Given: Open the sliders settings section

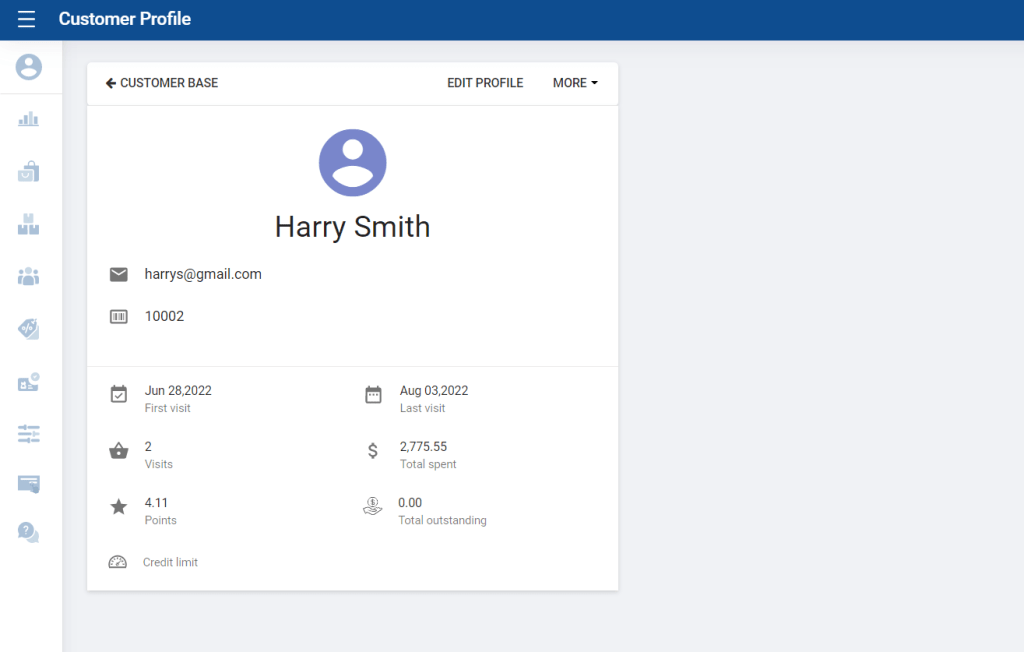Looking at the screenshot, I should point(29,434).
